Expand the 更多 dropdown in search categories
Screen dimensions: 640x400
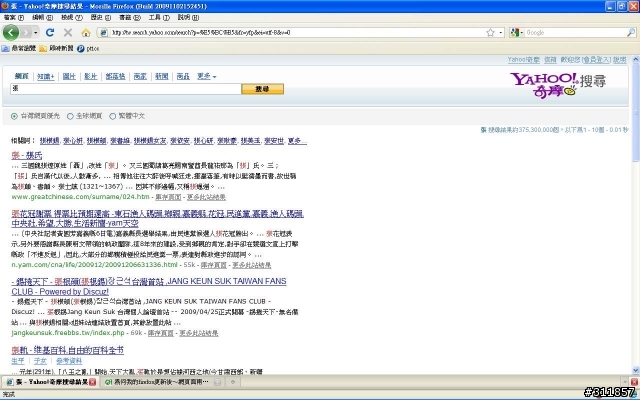pyautogui.click(x=207, y=76)
